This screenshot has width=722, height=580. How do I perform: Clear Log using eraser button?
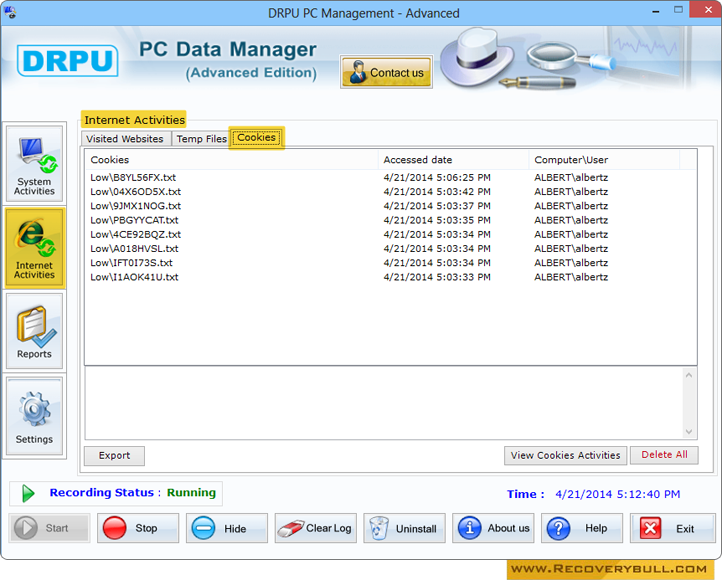pos(315,528)
